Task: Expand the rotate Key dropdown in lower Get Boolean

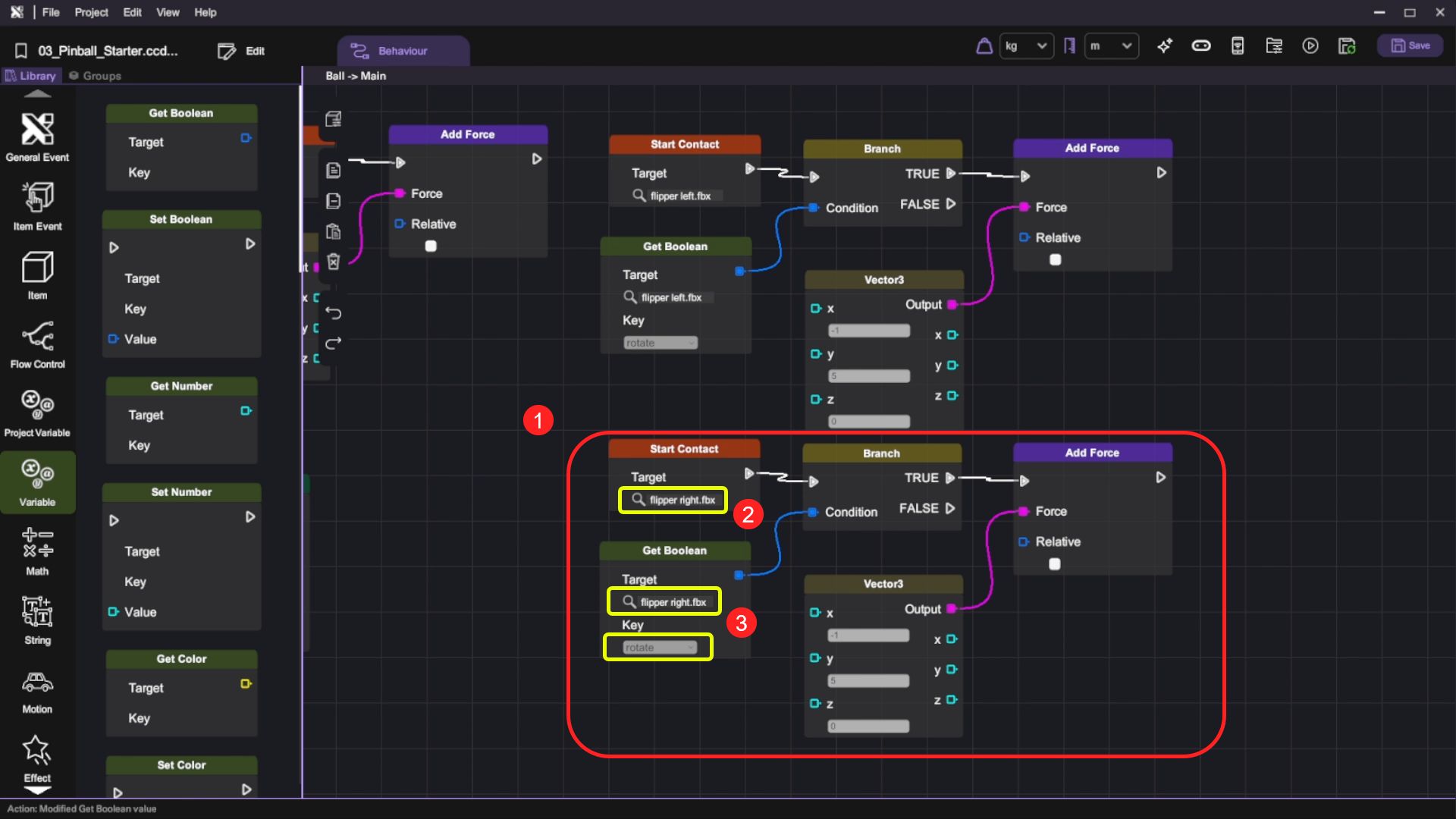Action: pos(659,648)
